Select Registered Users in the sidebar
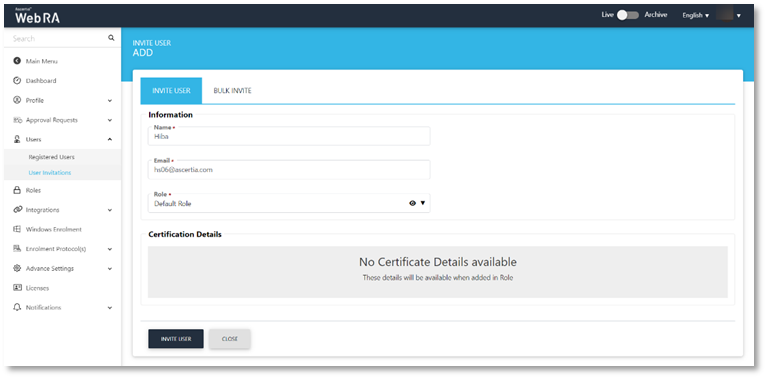The height and width of the screenshot is (378, 766). point(51,157)
